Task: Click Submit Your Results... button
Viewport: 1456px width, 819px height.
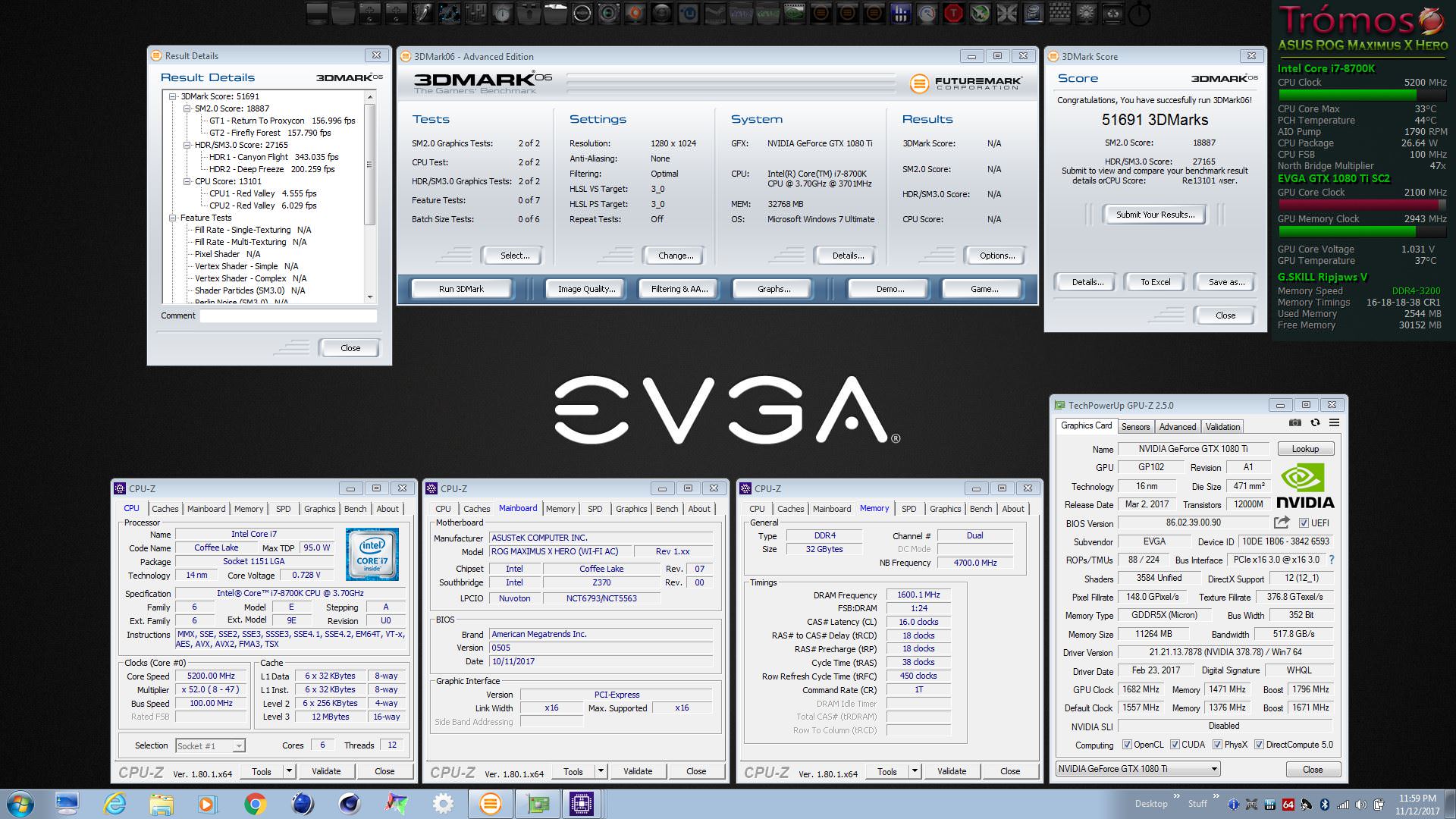Action: [x=1155, y=215]
